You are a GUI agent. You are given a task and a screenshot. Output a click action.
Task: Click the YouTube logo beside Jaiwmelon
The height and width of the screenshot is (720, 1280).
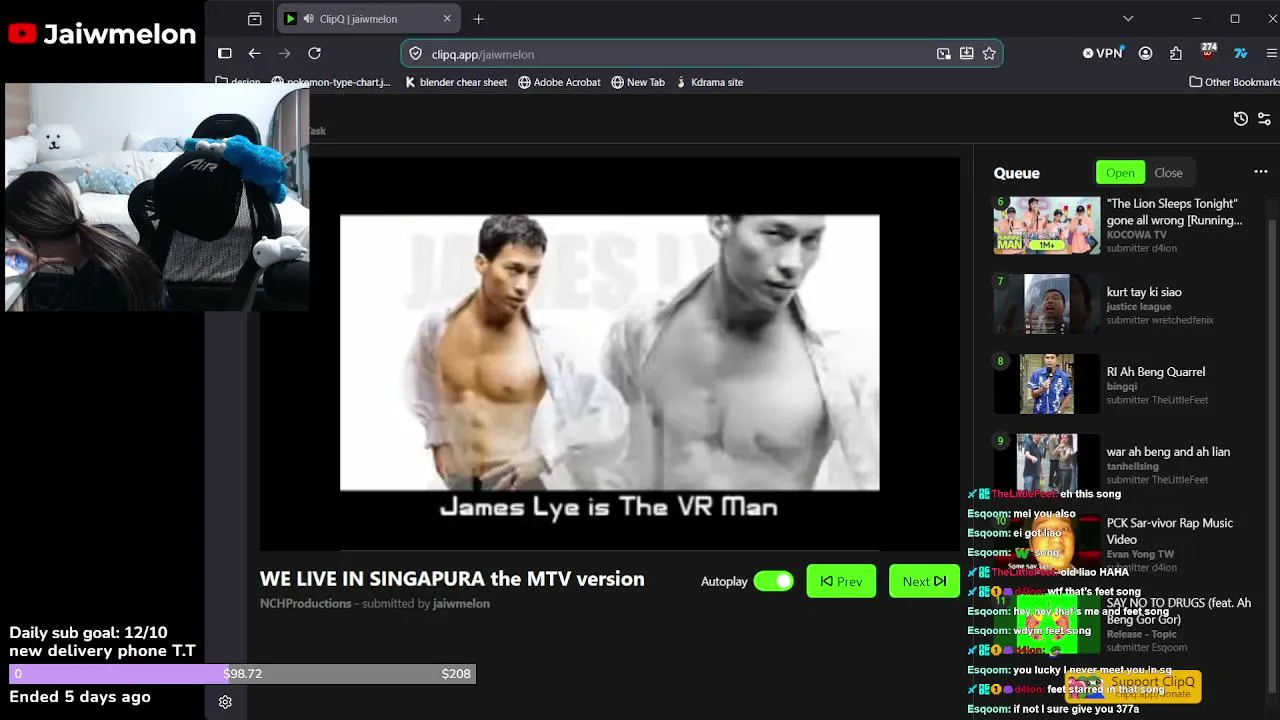pos(22,34)
